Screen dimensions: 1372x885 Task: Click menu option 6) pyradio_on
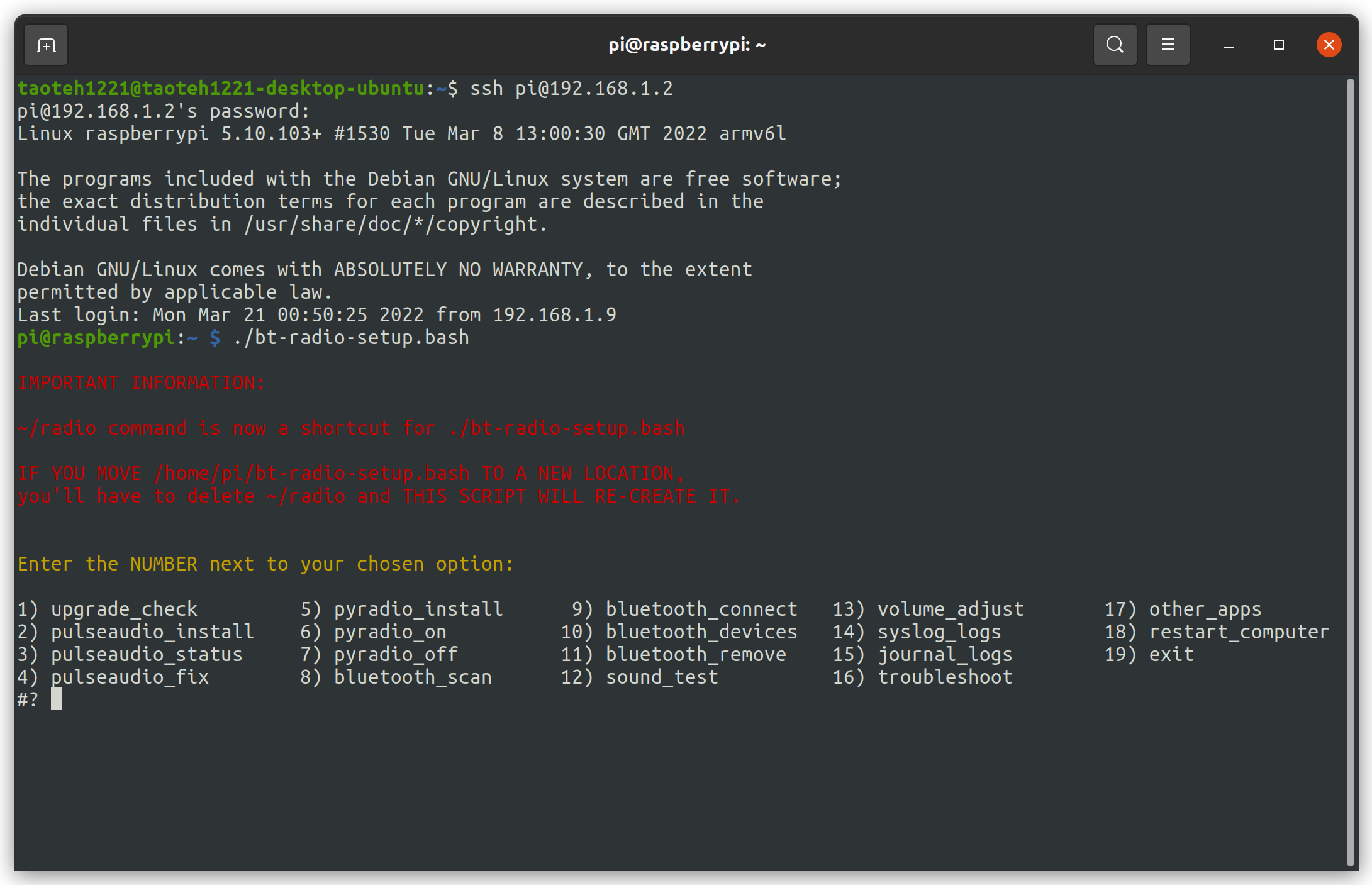pos(373,632)
